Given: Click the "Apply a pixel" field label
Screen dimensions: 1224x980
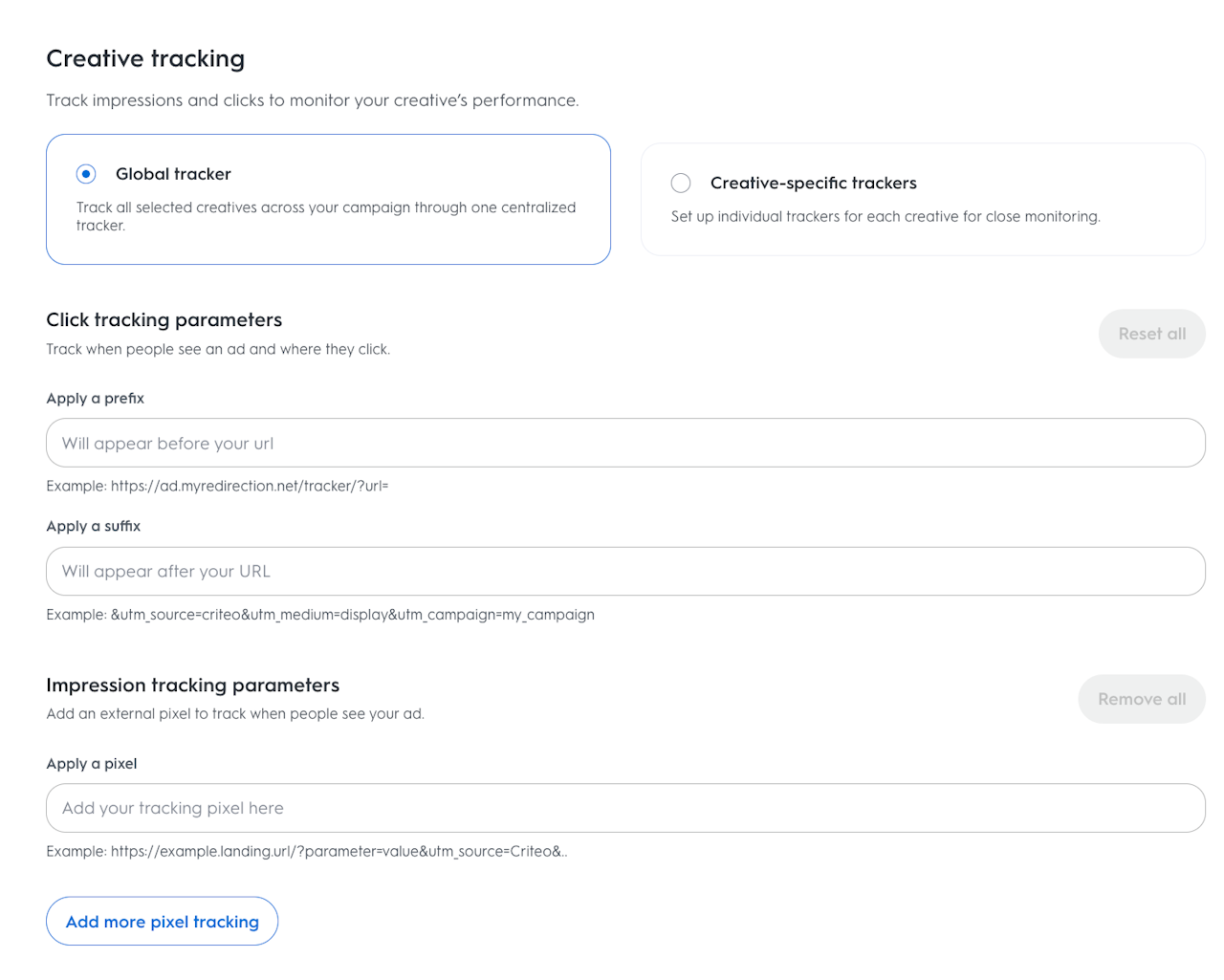Looking at the screenshot, I should click(92, 764).
